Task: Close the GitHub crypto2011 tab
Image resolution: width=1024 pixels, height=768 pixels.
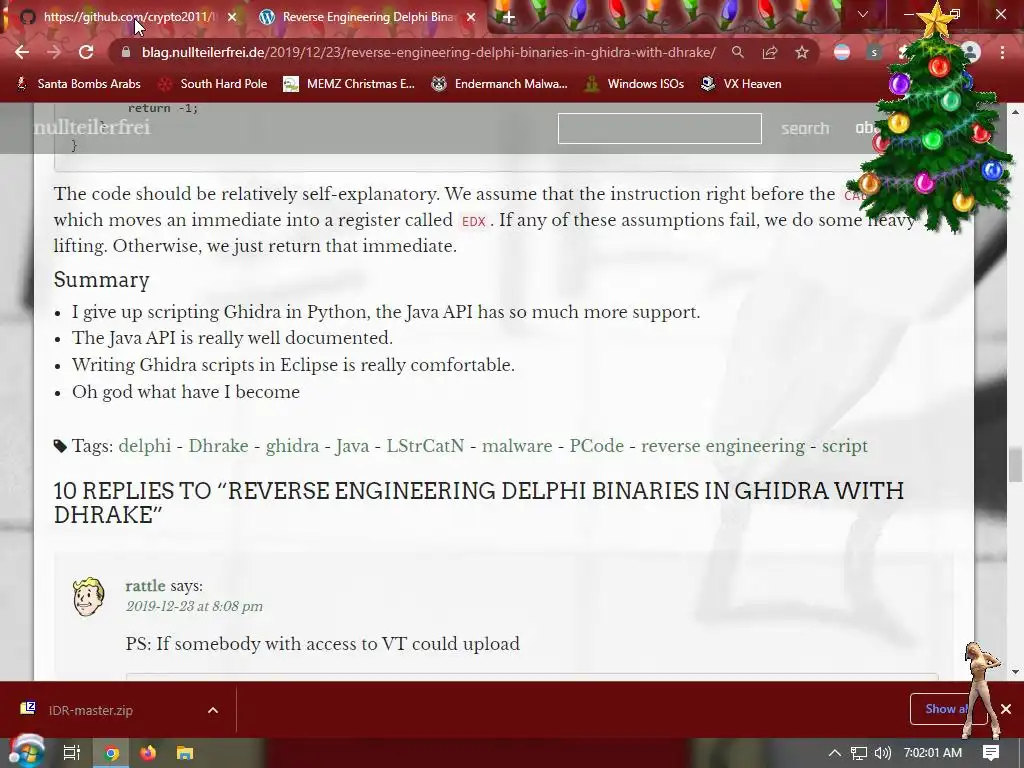Action: tap(232, 17)
